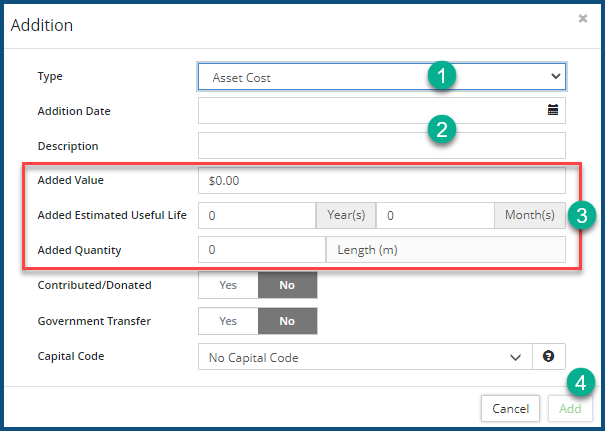
Task: Click the green step 4 marker
Action: point(582,382)
